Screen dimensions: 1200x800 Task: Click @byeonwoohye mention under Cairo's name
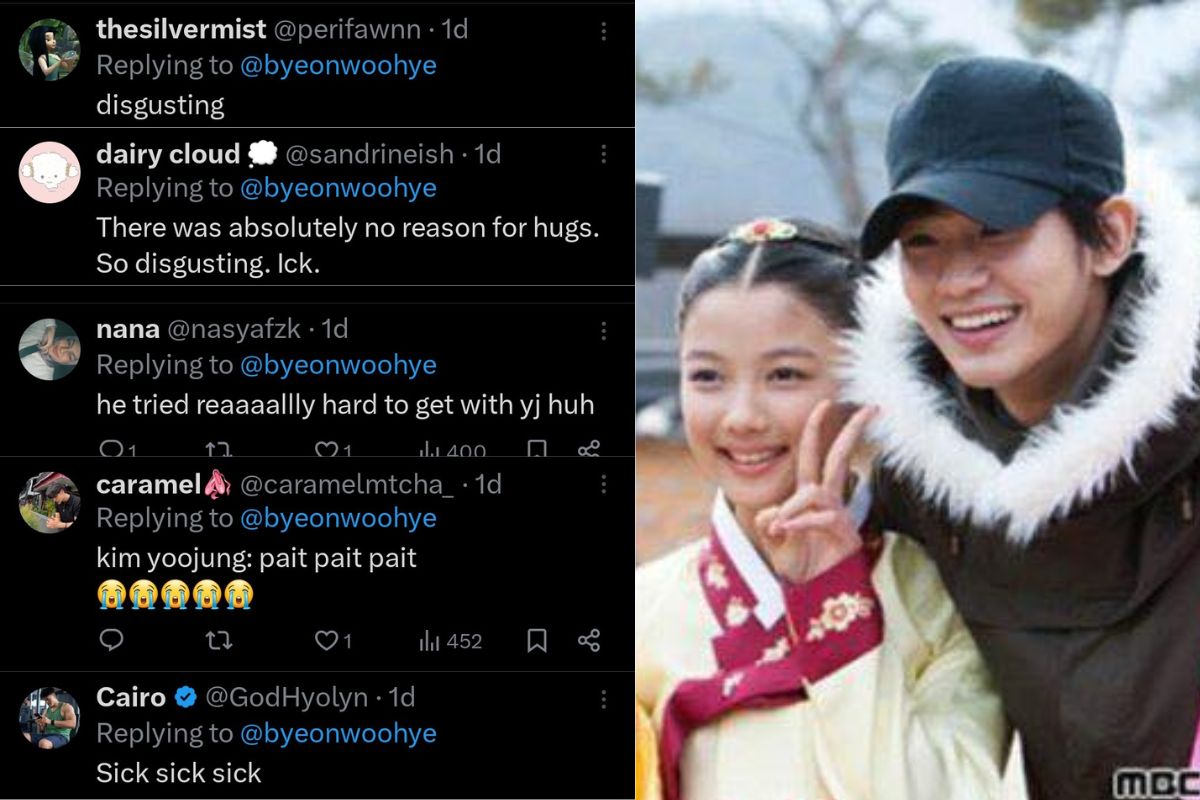pos(338,734)
